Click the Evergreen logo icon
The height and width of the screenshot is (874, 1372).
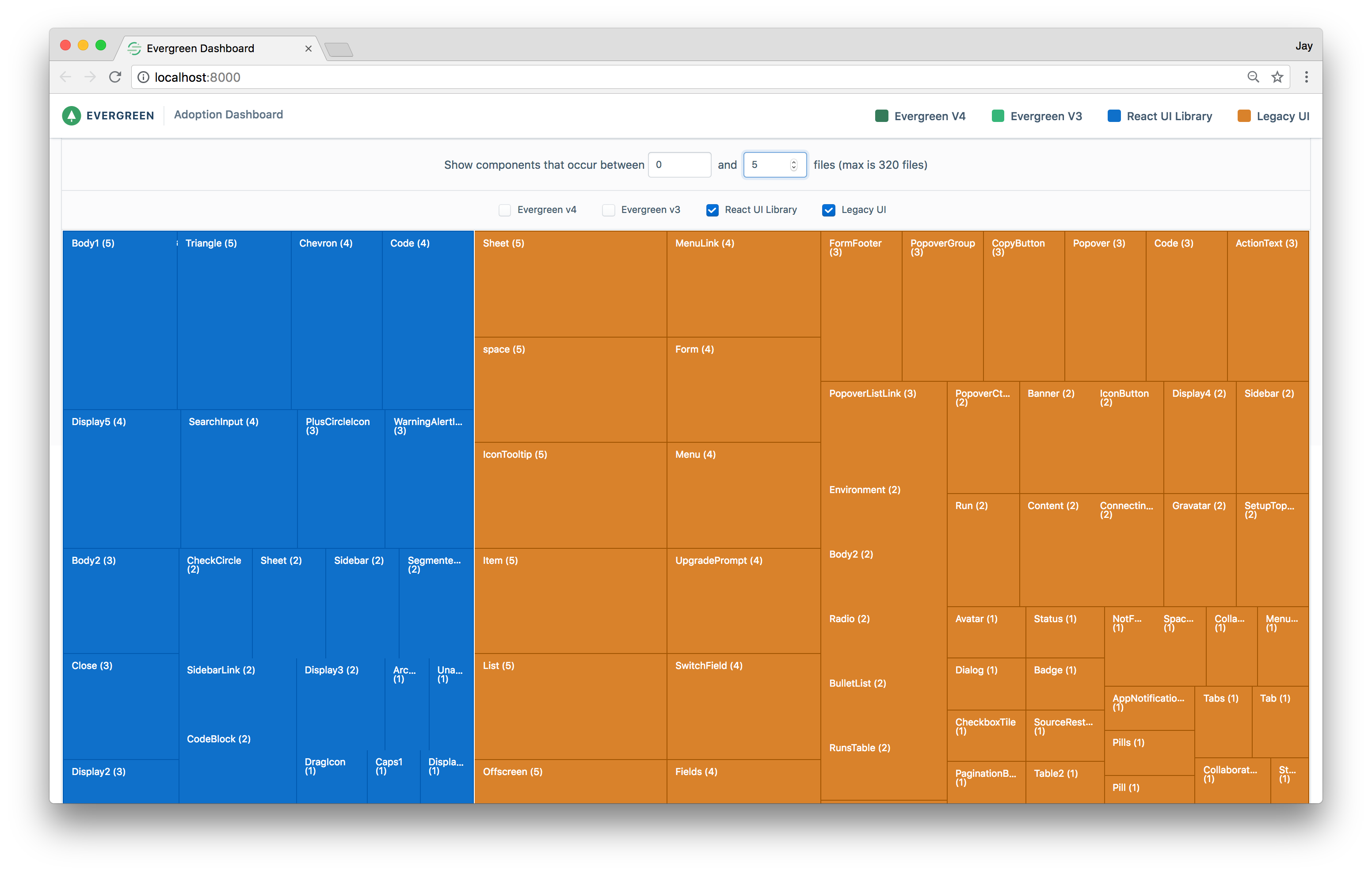point(71,116)
